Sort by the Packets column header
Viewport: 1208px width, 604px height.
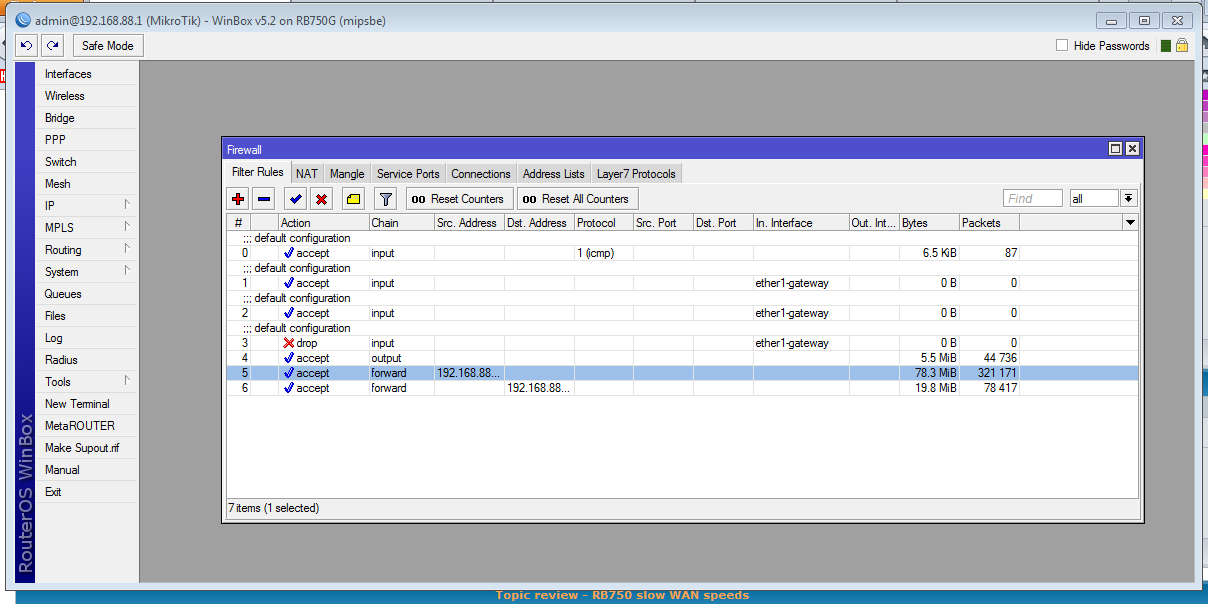point(989,222)
